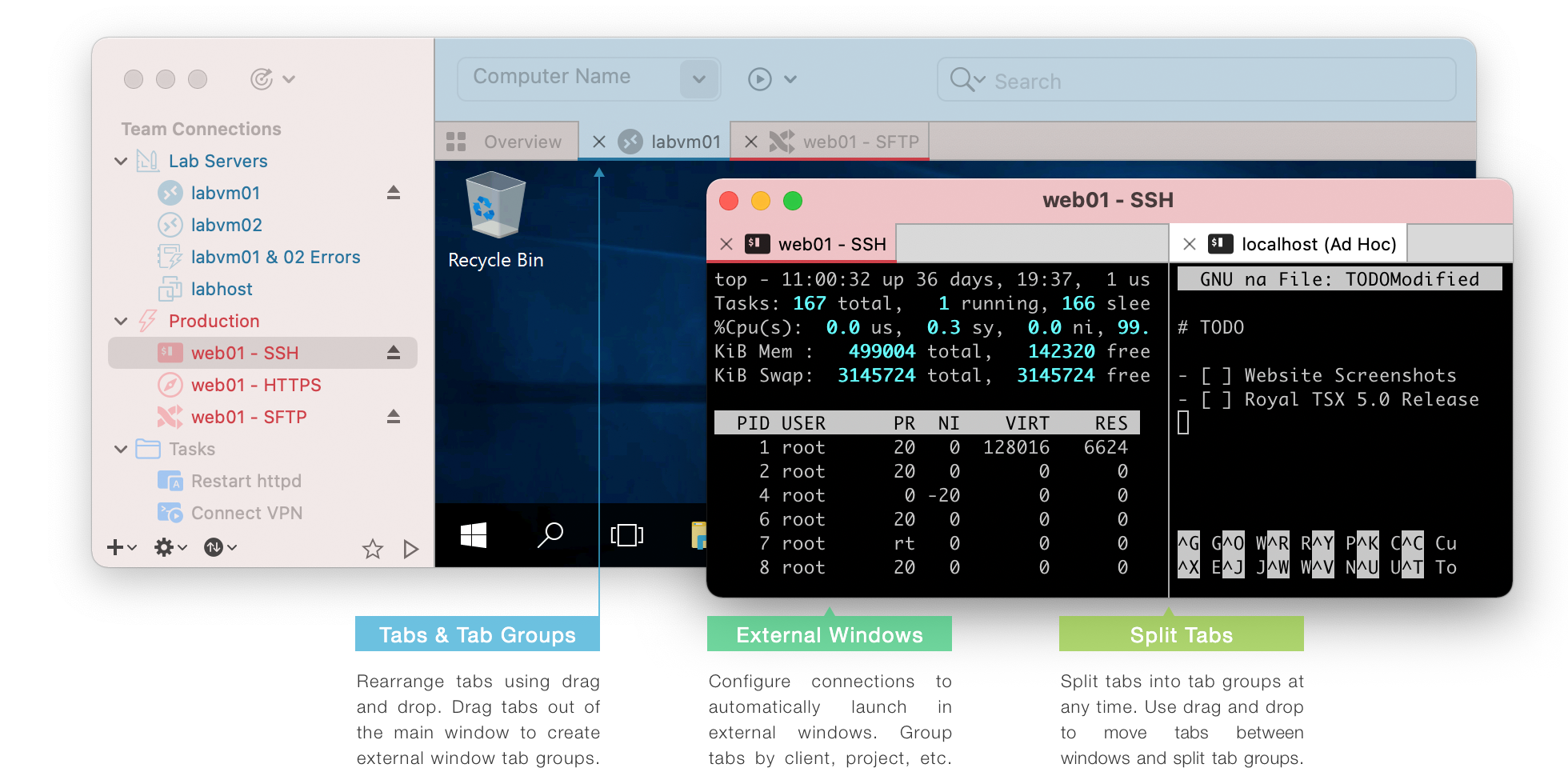Select web01 - HTTPS connection in sidebar
This screenshot has width=1568, height=768.
coord(256,385)
